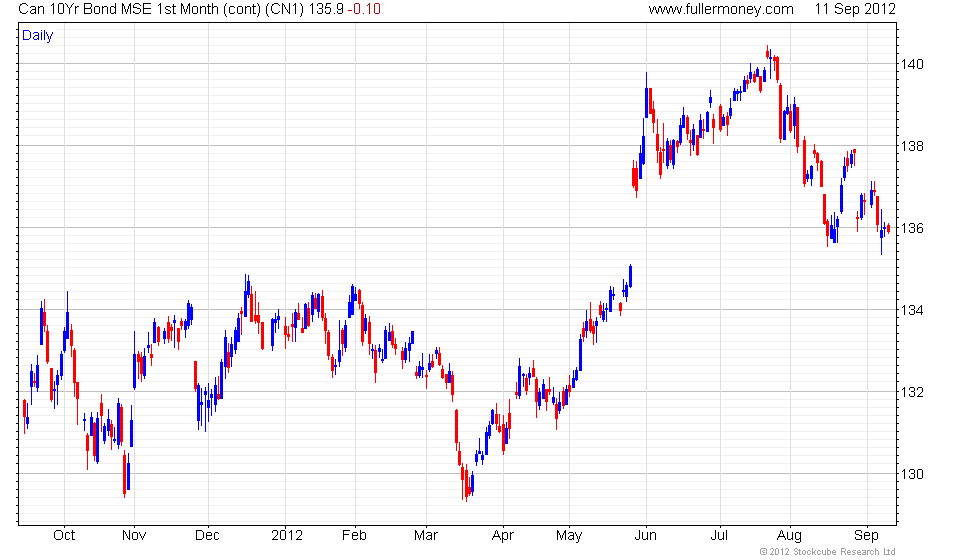Viewport: 980px width, 560px height.
Task: Click the '2012' year axis label
Action: [x=287, y=536]
